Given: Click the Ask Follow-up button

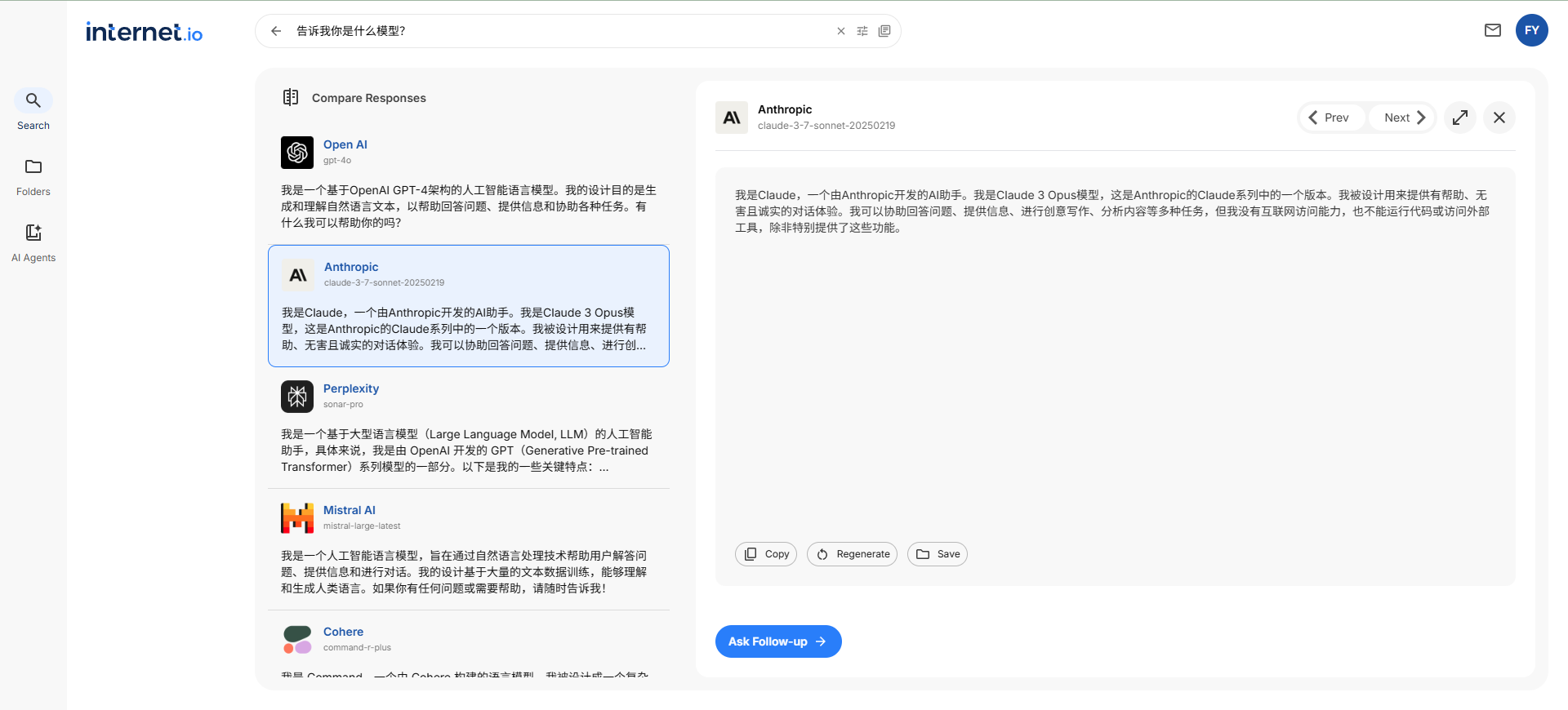Looking at the screenshot, I should [778, 641].
